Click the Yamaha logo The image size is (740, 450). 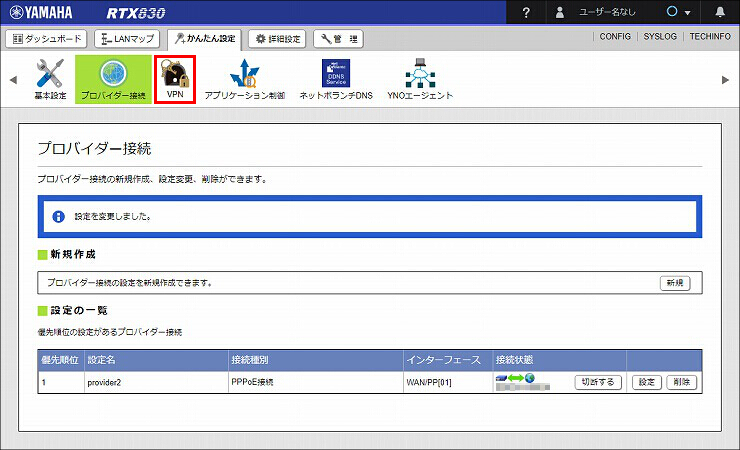click(41, 12)
